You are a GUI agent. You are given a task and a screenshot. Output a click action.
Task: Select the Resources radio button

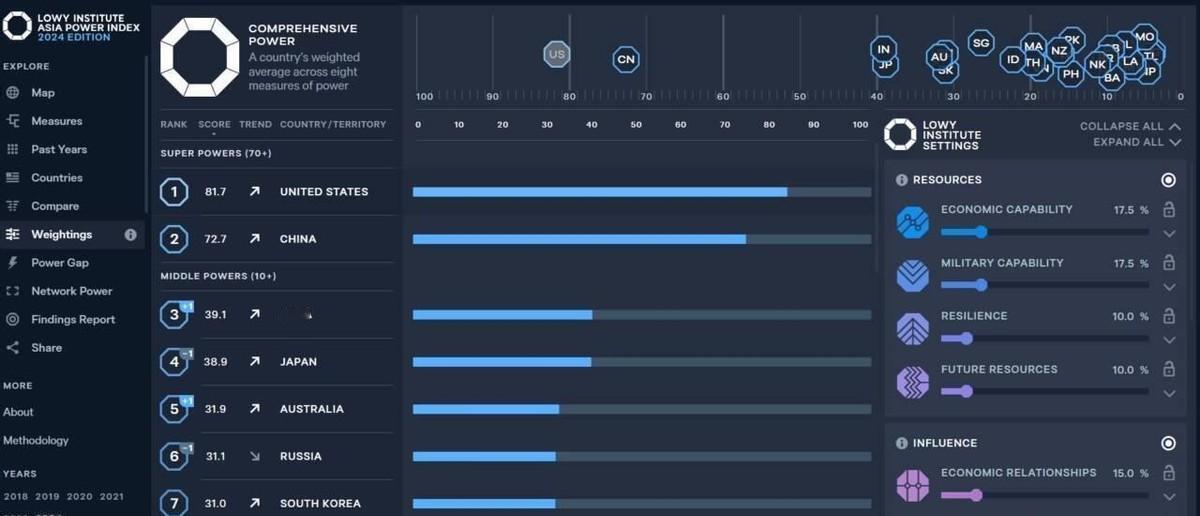click(x=1168, y=180)
